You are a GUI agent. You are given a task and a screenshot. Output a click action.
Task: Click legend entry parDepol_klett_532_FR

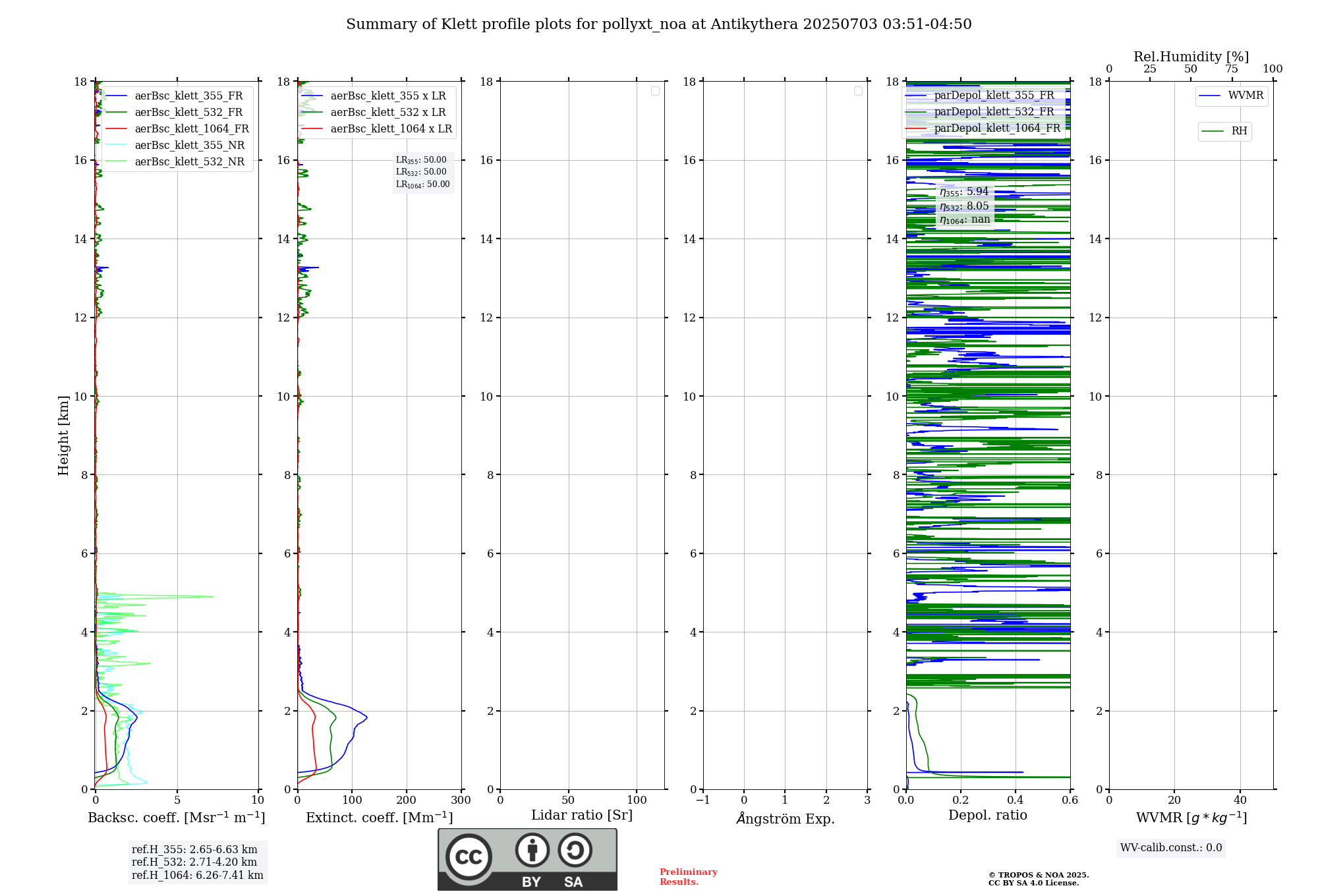(980, 111)
